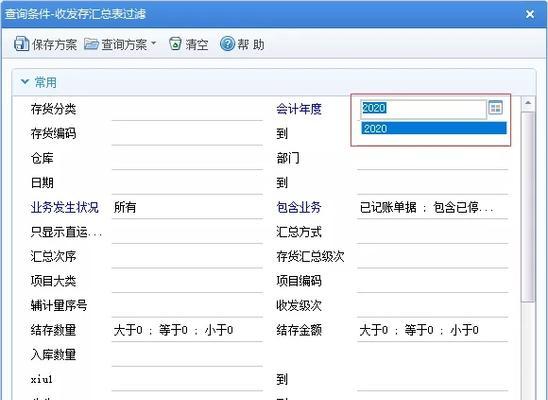Click the vertical scrollbar thumb
Viewport: 548px width, 400px height.
pyautogui.click(x=528, y=207)
